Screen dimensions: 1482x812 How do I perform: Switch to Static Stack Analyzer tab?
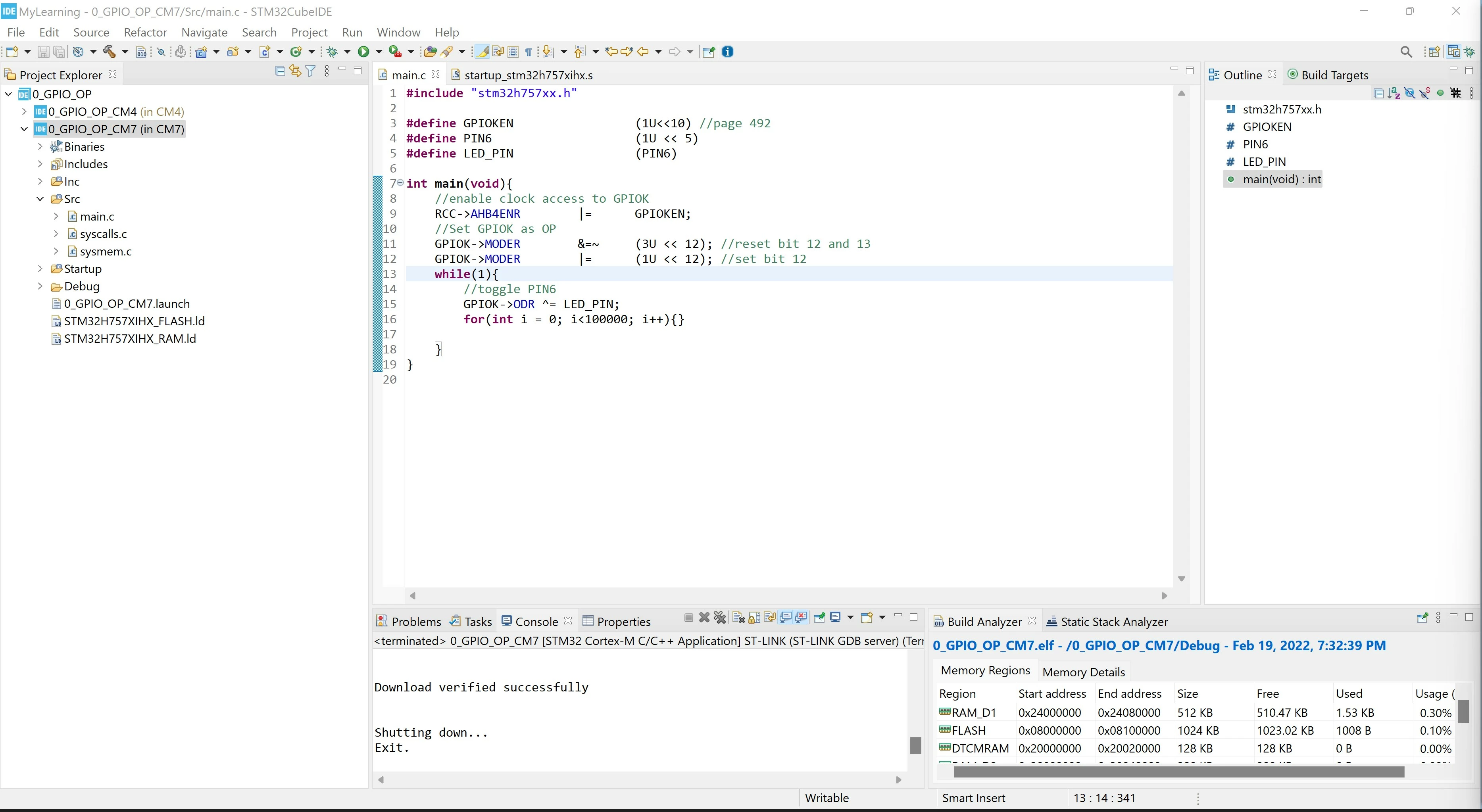click(x=1107, y=622)
